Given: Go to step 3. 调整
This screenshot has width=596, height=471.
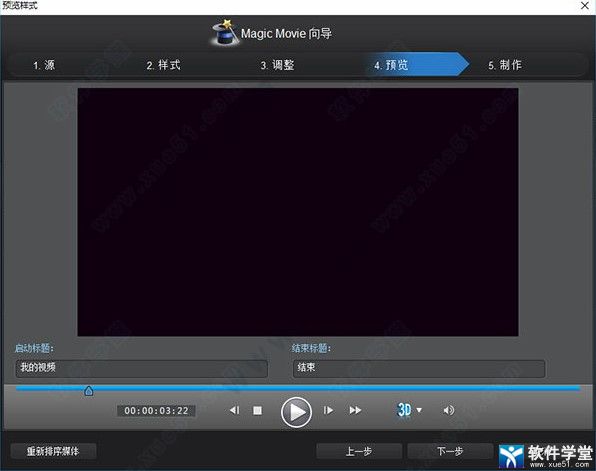Looking at the screenshot, I should 277,65.
